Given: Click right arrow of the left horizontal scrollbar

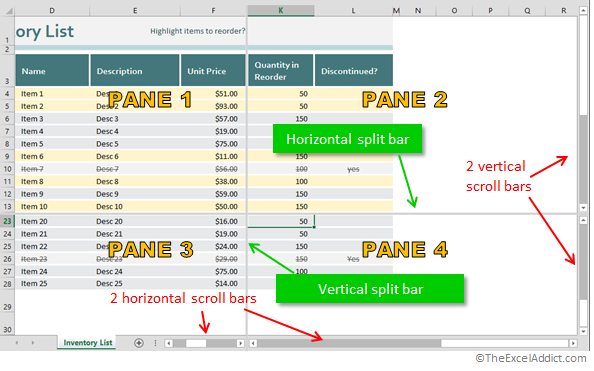Looking at the screenshot, I should [x=240, y=343].
